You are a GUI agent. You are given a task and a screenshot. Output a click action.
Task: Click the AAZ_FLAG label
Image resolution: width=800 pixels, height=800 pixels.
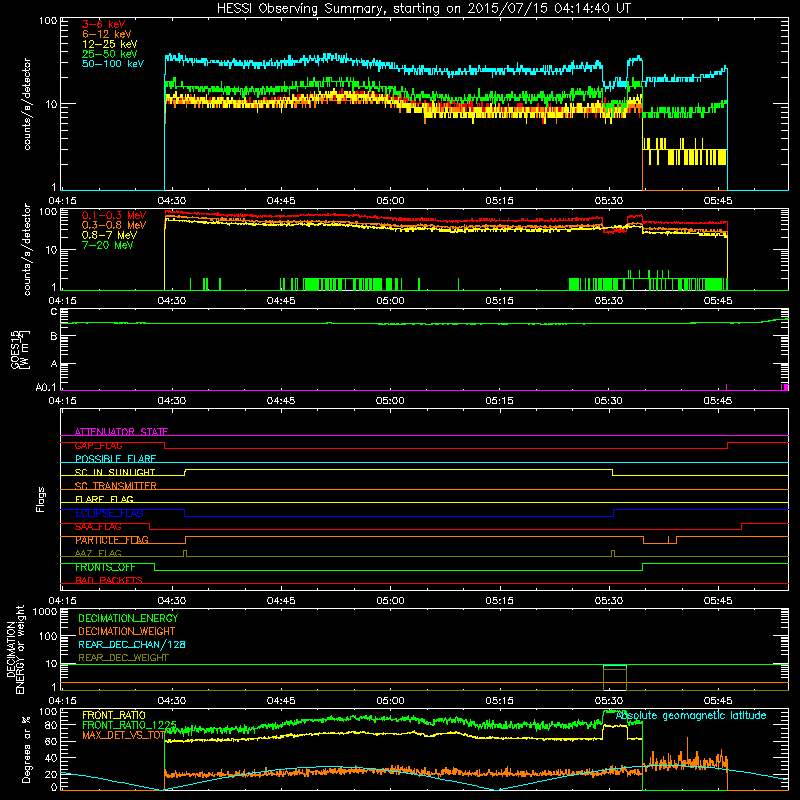98,554
